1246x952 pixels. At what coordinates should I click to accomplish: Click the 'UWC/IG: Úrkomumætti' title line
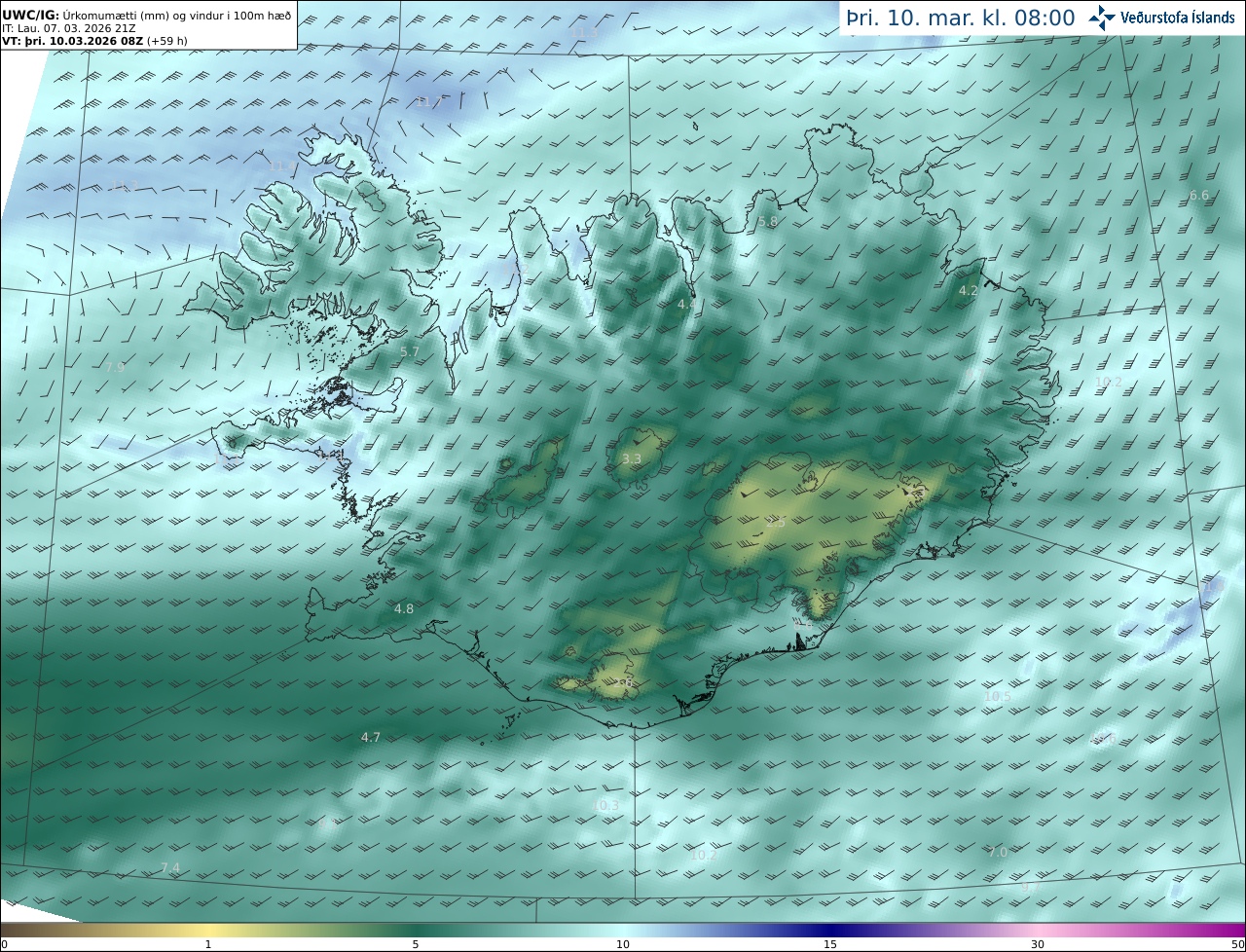click(146, 15)
